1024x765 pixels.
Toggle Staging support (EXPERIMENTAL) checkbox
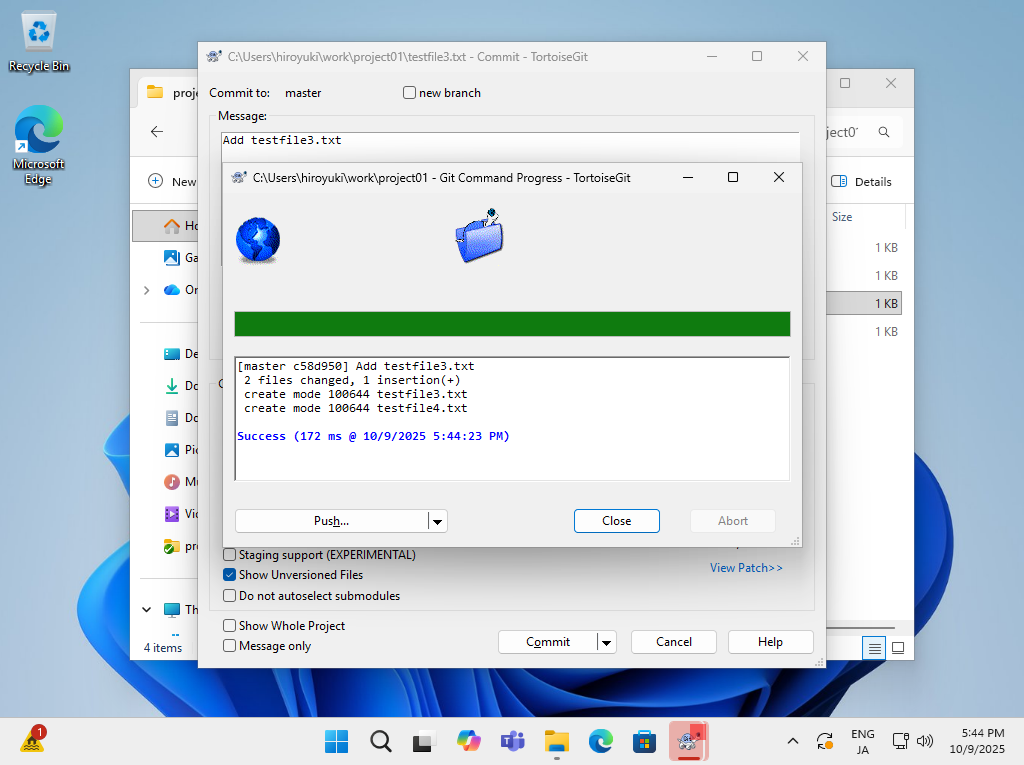pos(230,554)
